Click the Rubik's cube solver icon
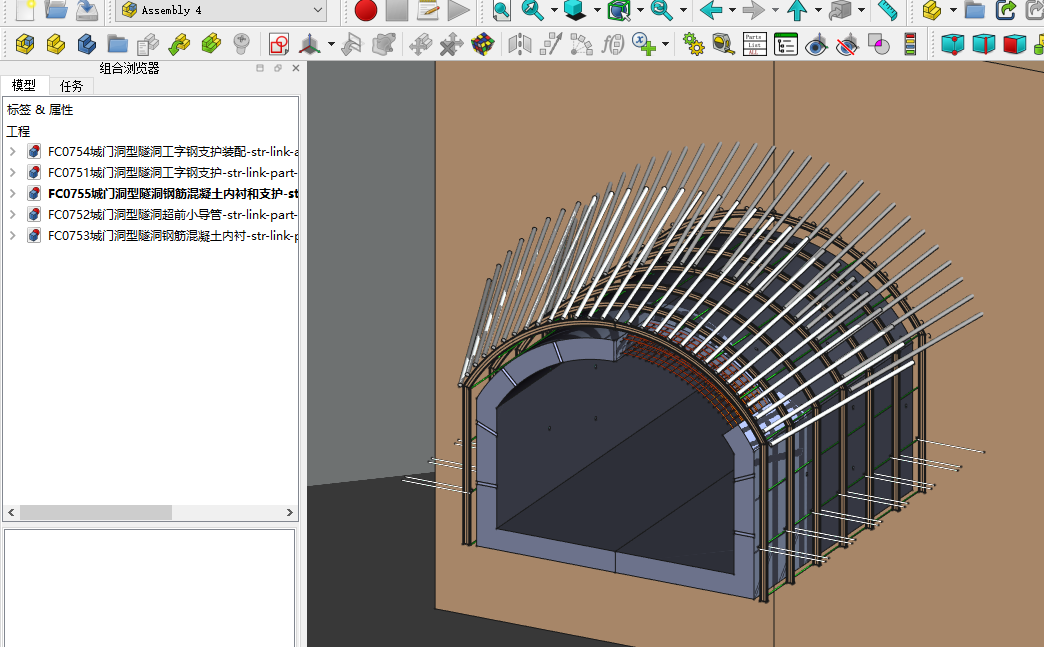 (483, 44)
